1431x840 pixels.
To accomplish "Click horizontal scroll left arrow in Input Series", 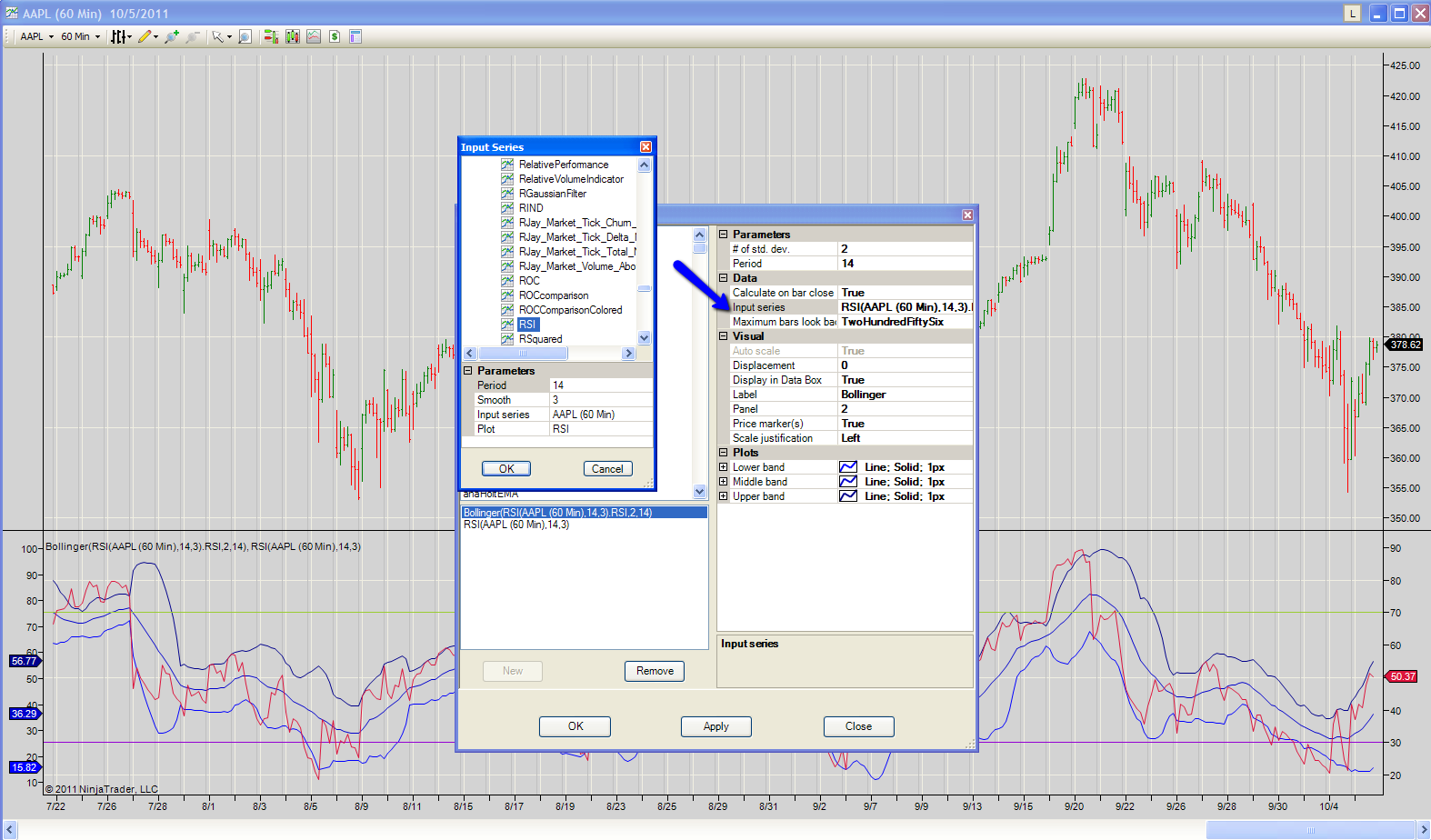I will pyautogui.click(x=470, y=353).
